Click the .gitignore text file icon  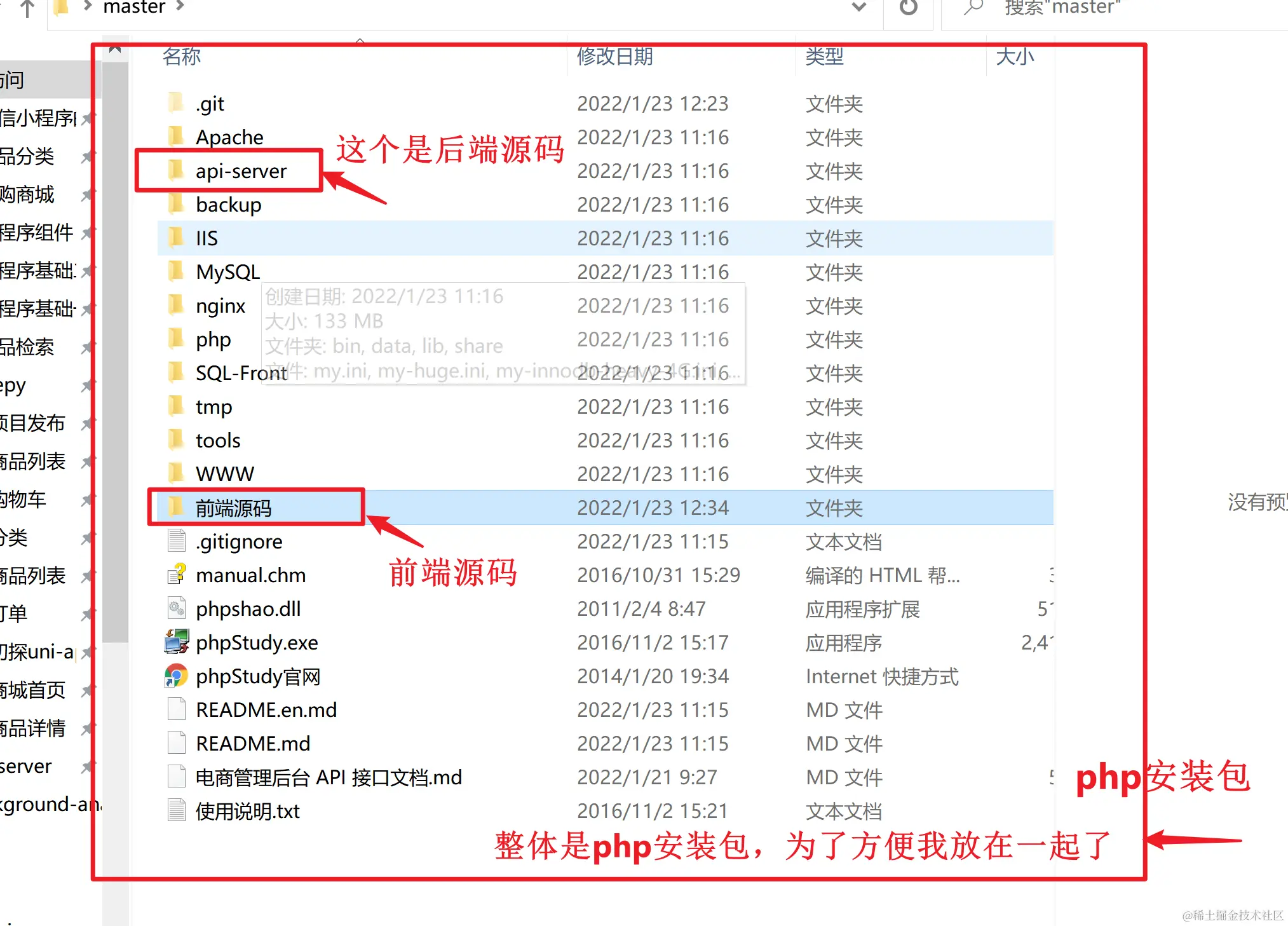pyautogui.click(x=176, y=541)
